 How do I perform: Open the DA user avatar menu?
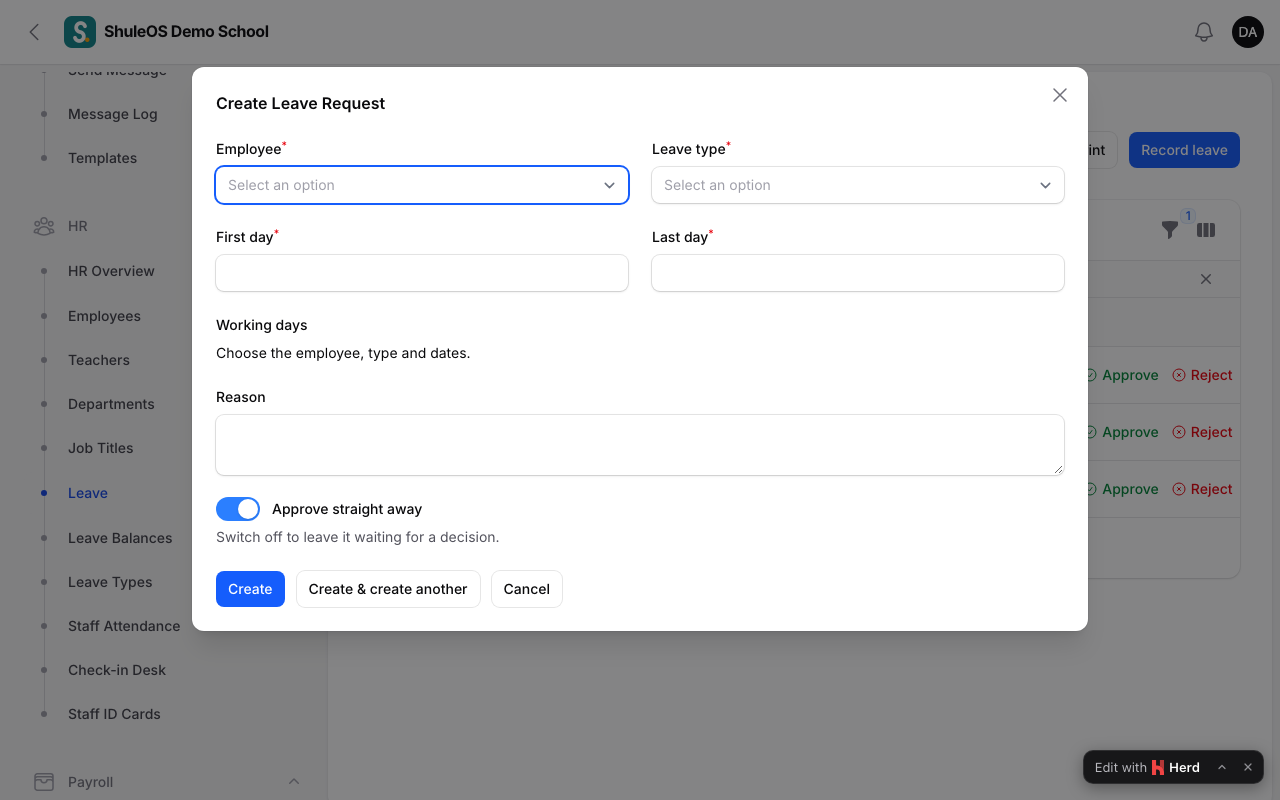pyautogui.click(x=1248, y=32)
